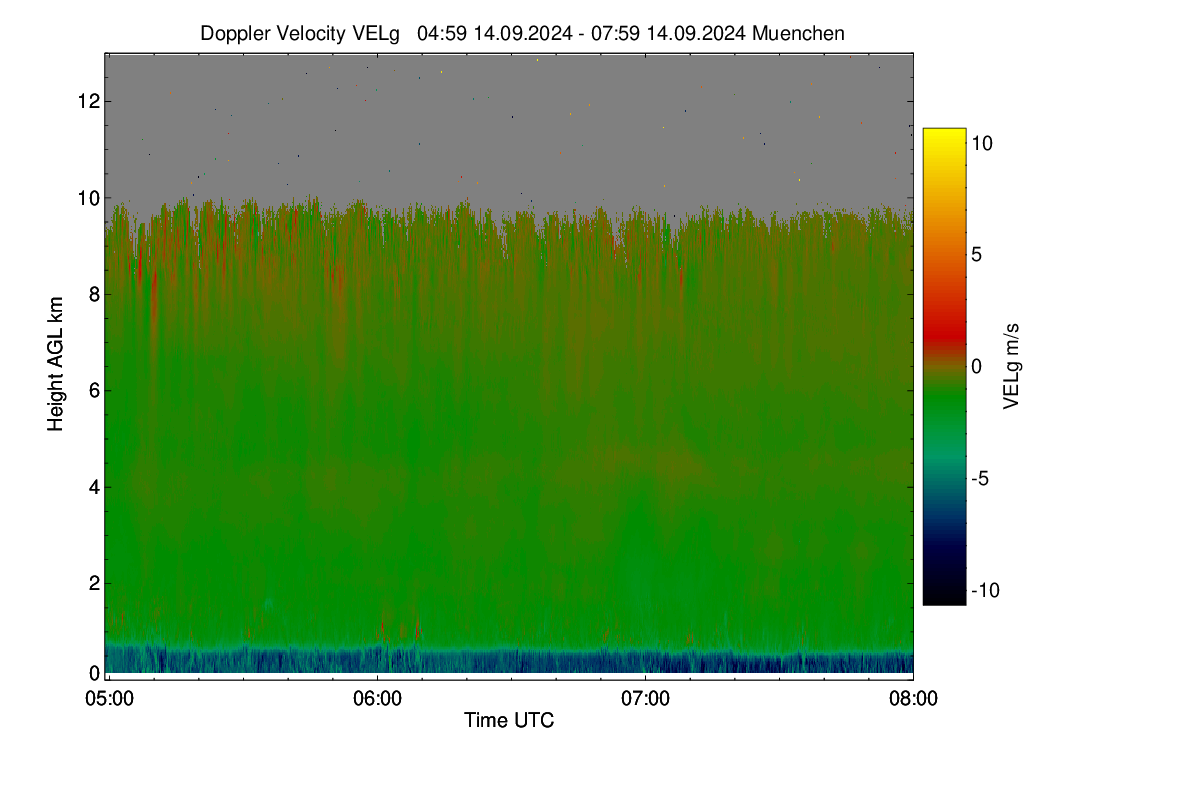Click the colorbar label 10
The height and width of the screenshot is (800, 1200).
(982, 144)
